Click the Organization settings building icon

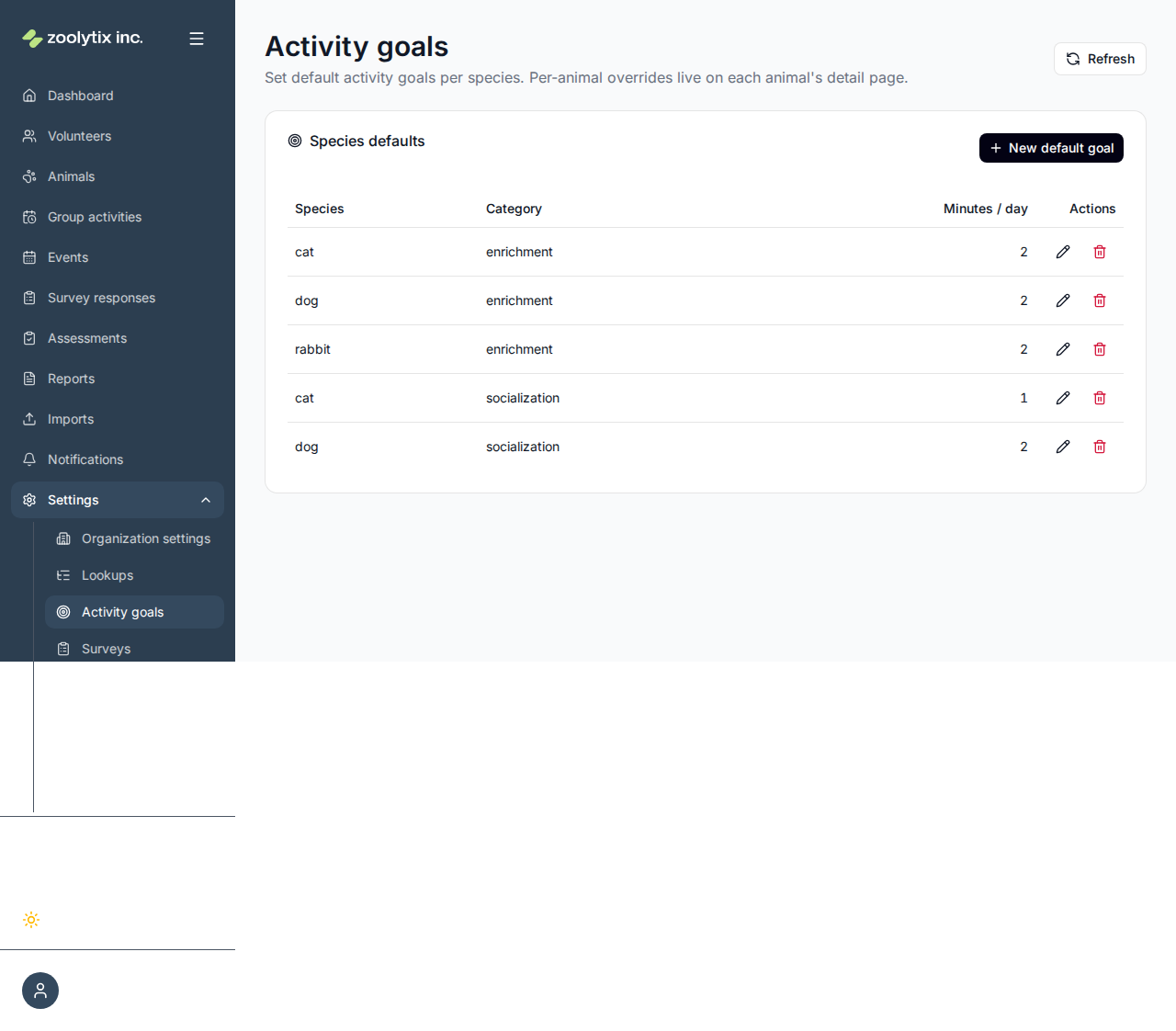63,538
